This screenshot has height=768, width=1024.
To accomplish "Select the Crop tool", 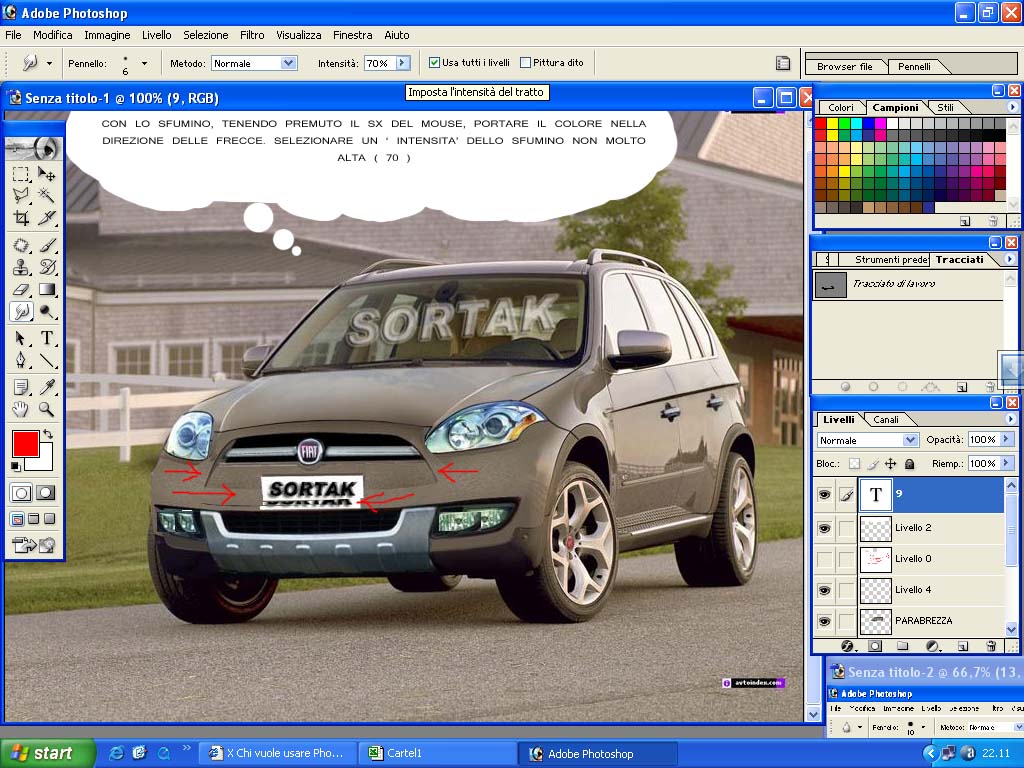I will tap(21, 218).
